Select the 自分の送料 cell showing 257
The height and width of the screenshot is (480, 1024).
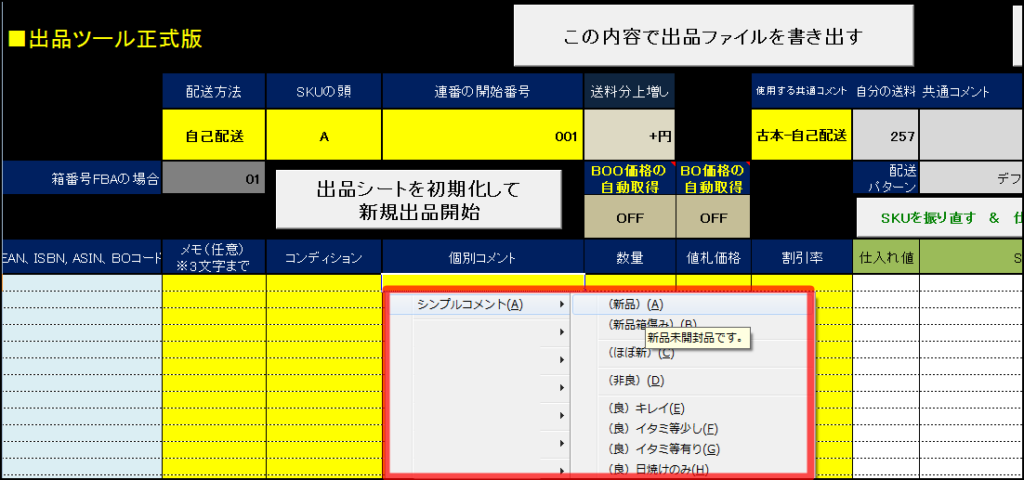click(x=885, y=135)
